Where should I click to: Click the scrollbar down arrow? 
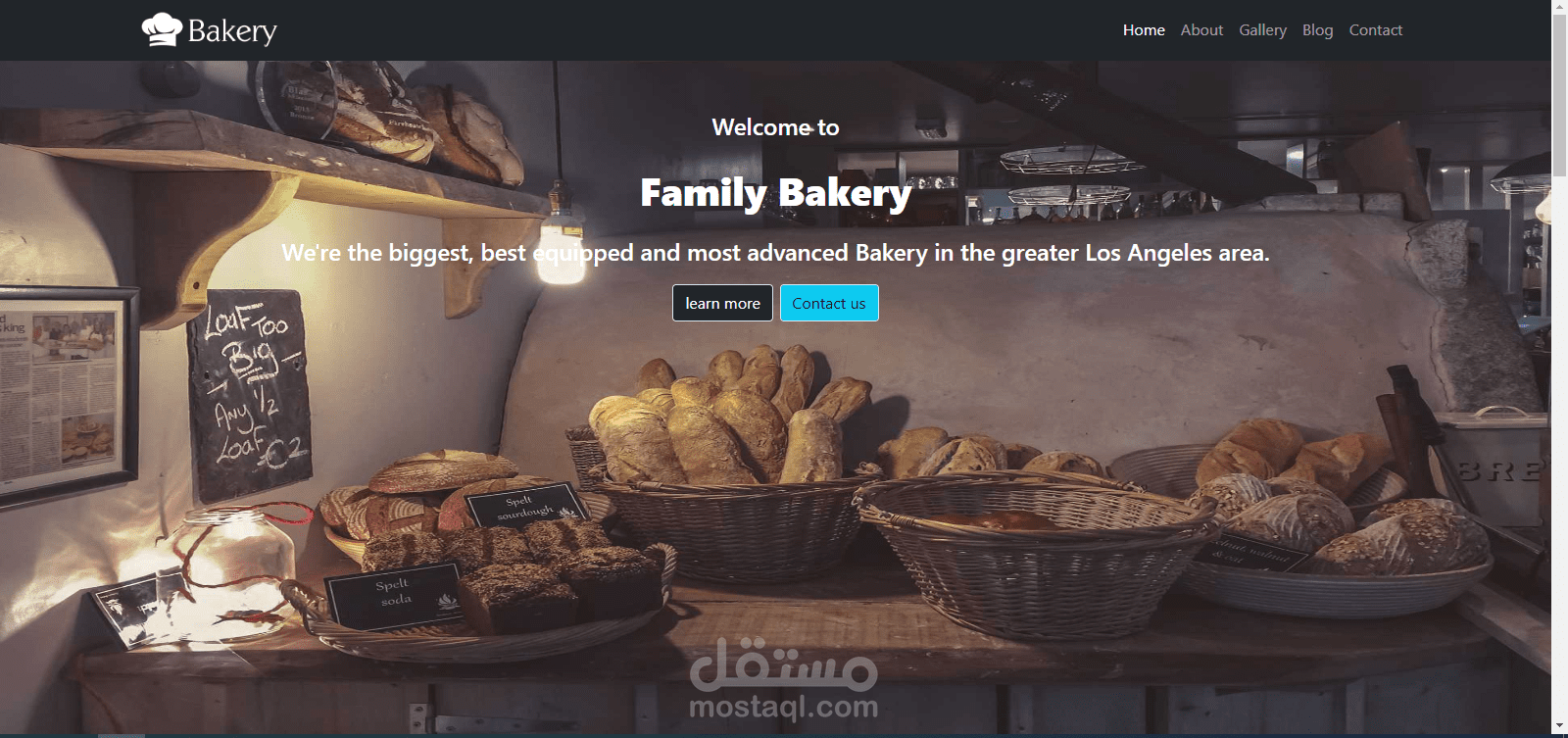[1559, 727]
